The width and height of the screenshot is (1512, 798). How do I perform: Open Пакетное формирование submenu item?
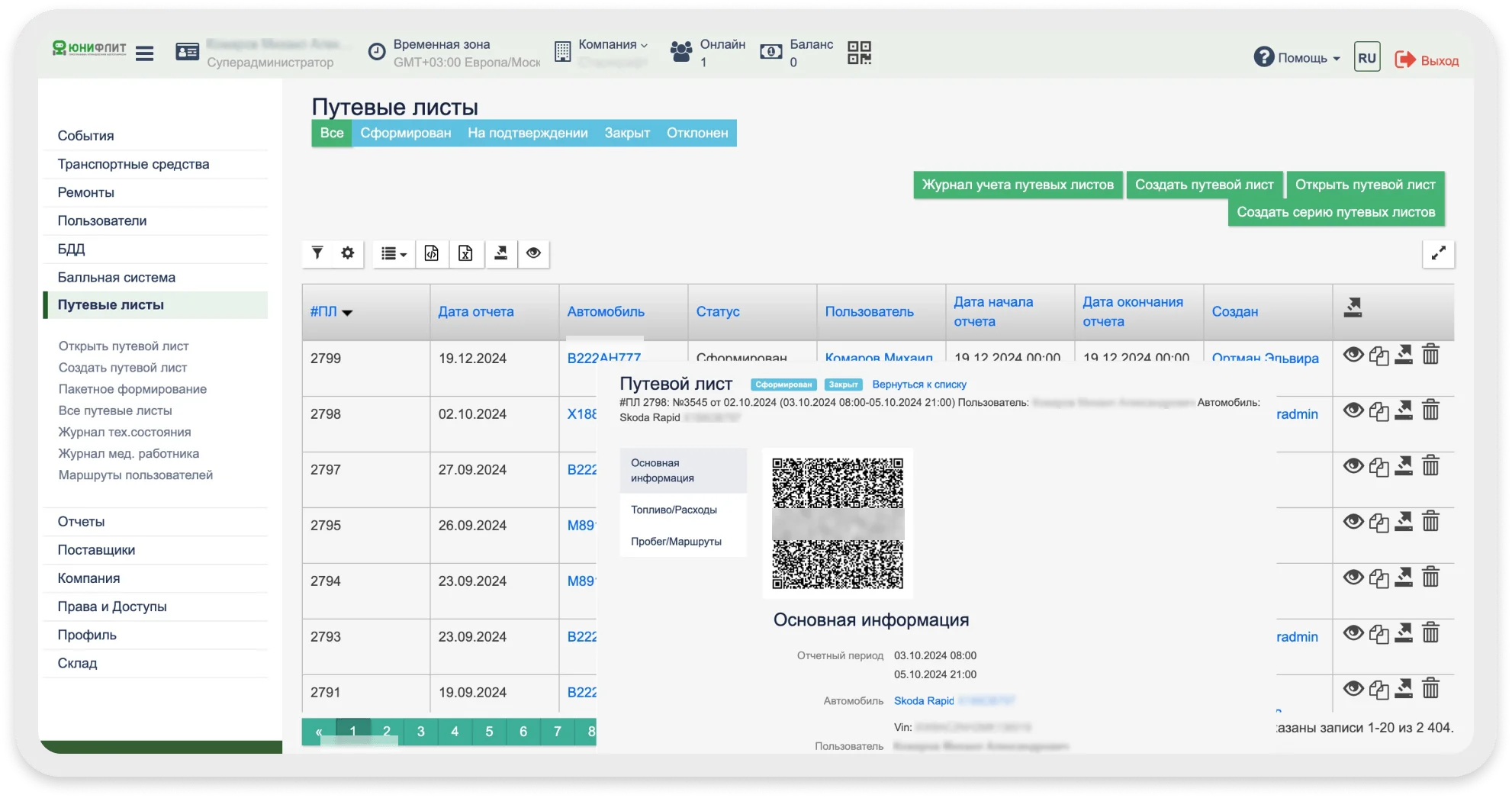click(133, 389)
